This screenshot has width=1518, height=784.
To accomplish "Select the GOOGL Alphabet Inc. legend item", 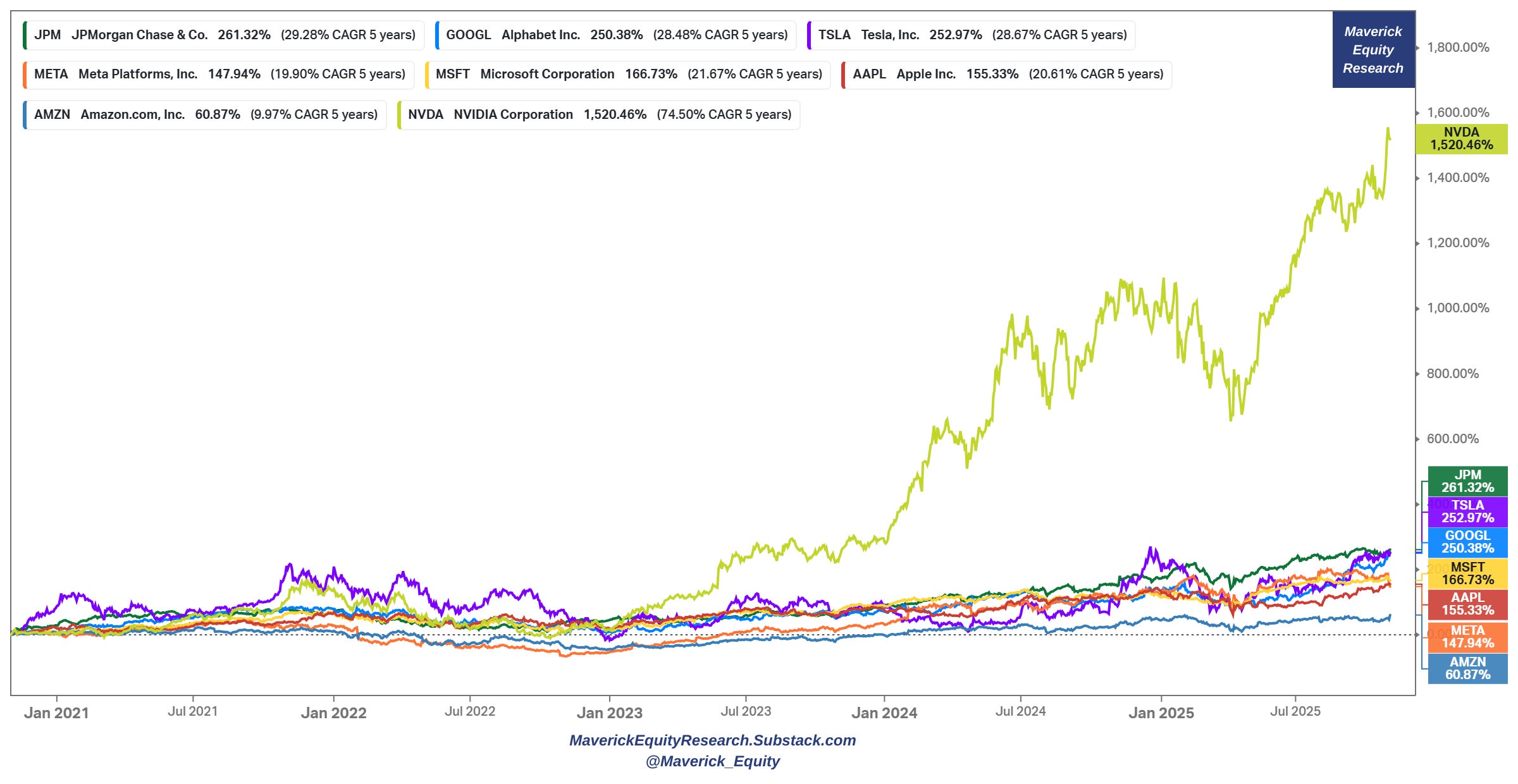I will coord(616,35).
